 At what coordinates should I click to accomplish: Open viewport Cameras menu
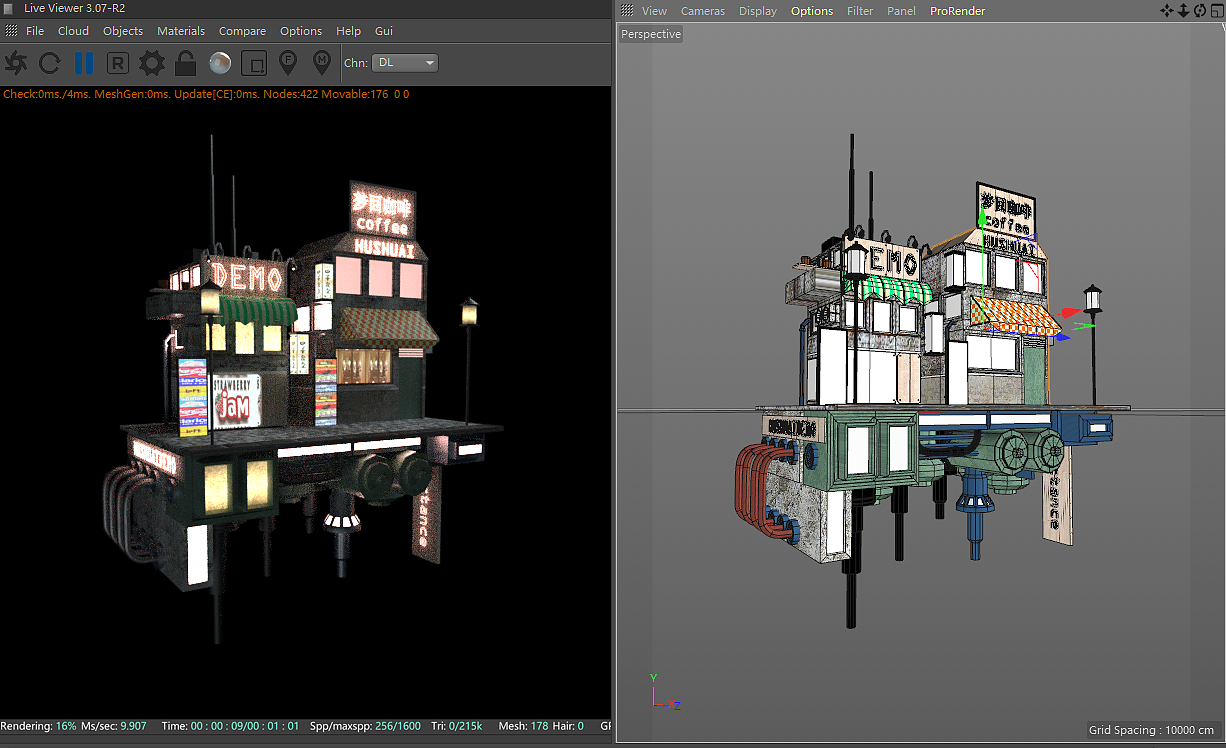click(x=703, y=11)
